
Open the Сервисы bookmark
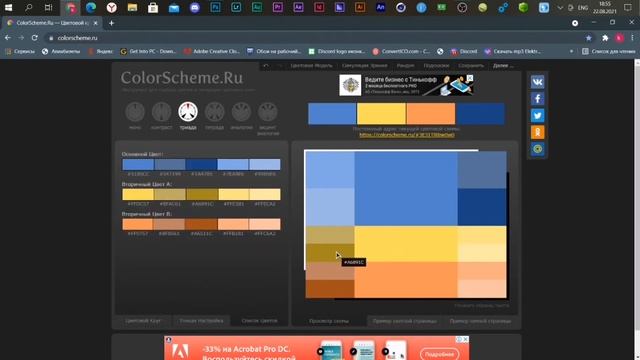click(x=20, y=51)
